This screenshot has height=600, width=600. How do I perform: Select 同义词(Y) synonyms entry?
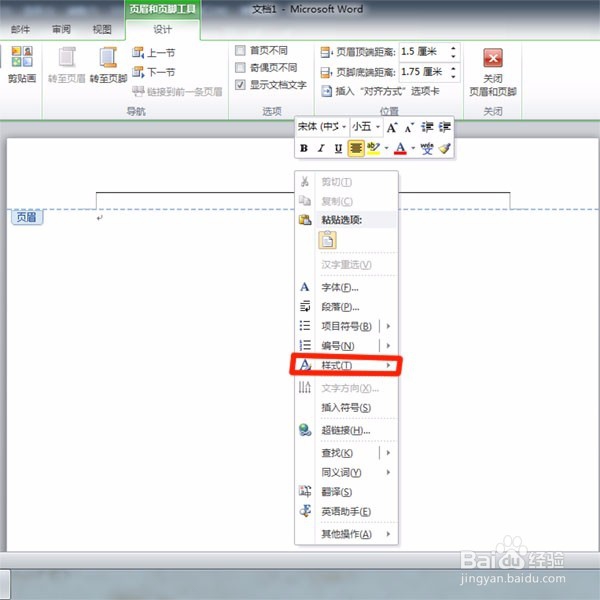(346, 473)
